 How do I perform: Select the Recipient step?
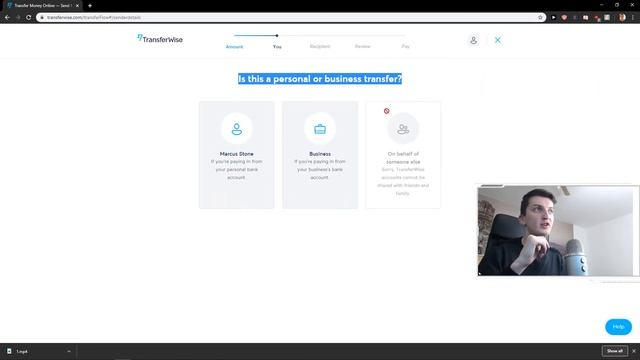click(x=320, y=47)
